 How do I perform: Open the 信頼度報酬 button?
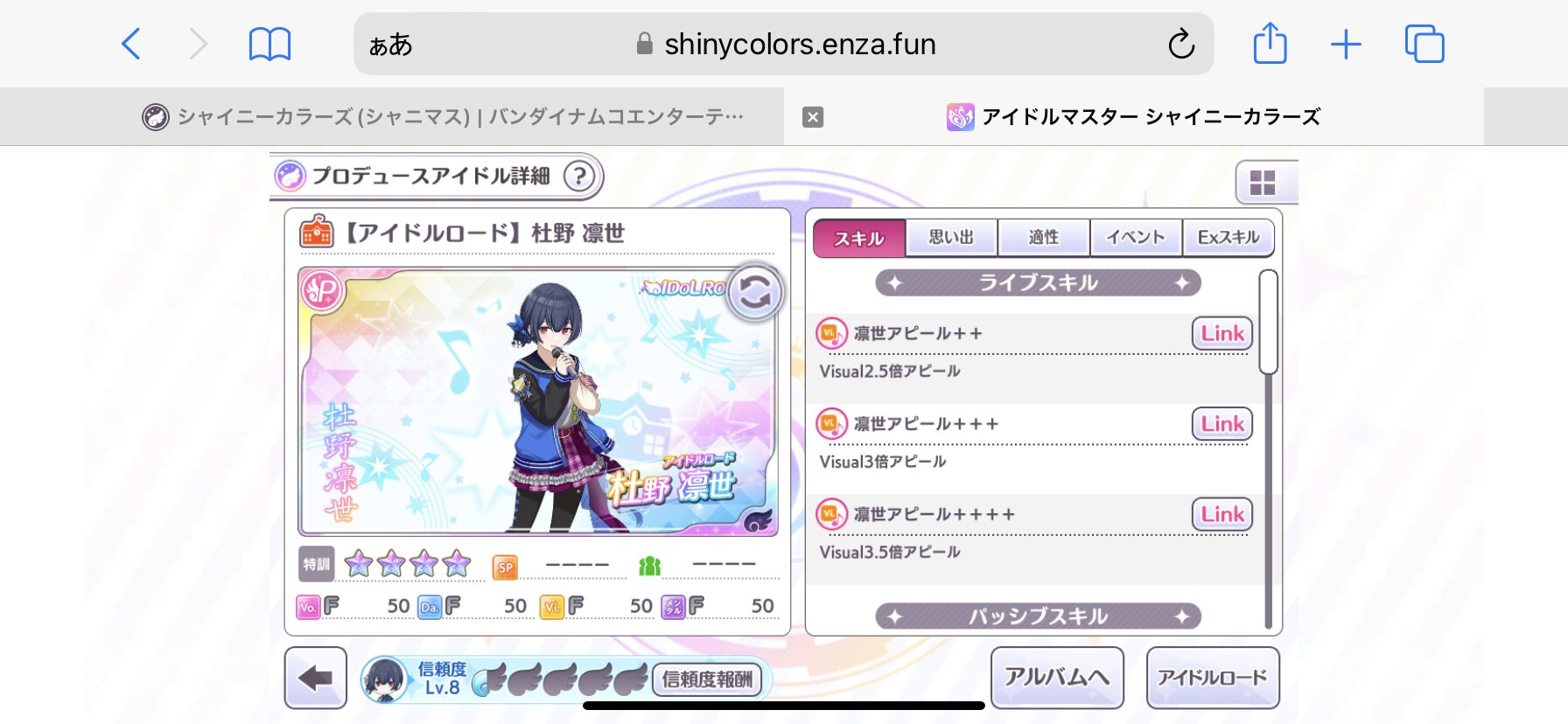707,679
